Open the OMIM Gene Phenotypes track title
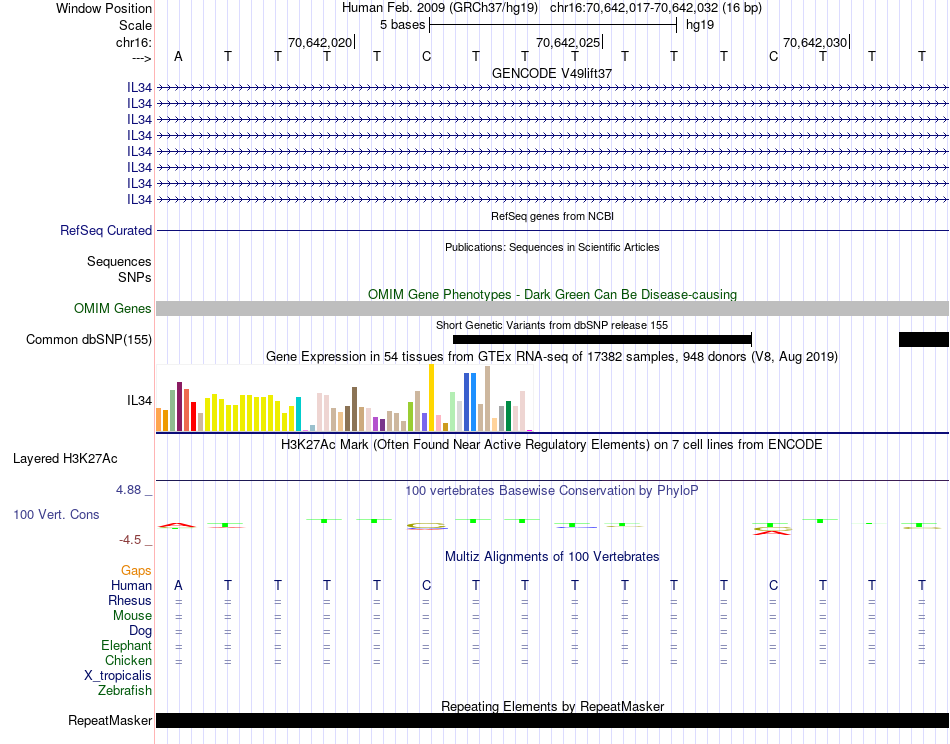This screenshot has width=950, height=744. click(x=552, y=294)
